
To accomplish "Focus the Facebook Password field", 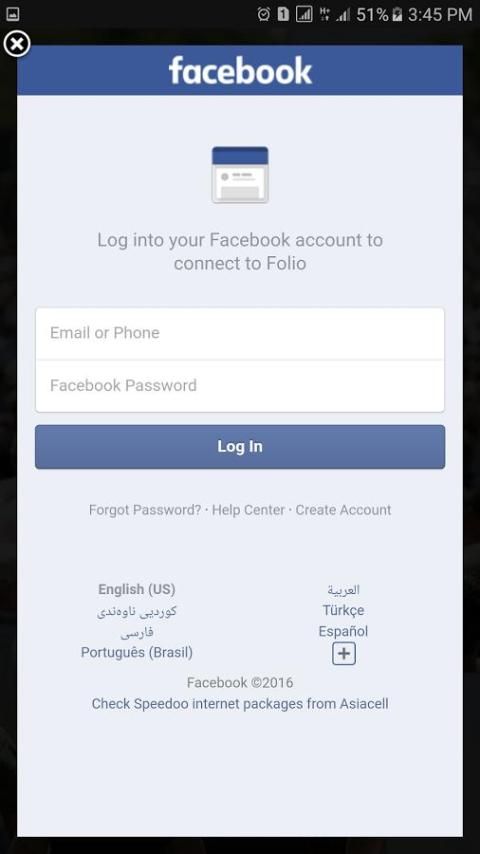I will [240, 386].
